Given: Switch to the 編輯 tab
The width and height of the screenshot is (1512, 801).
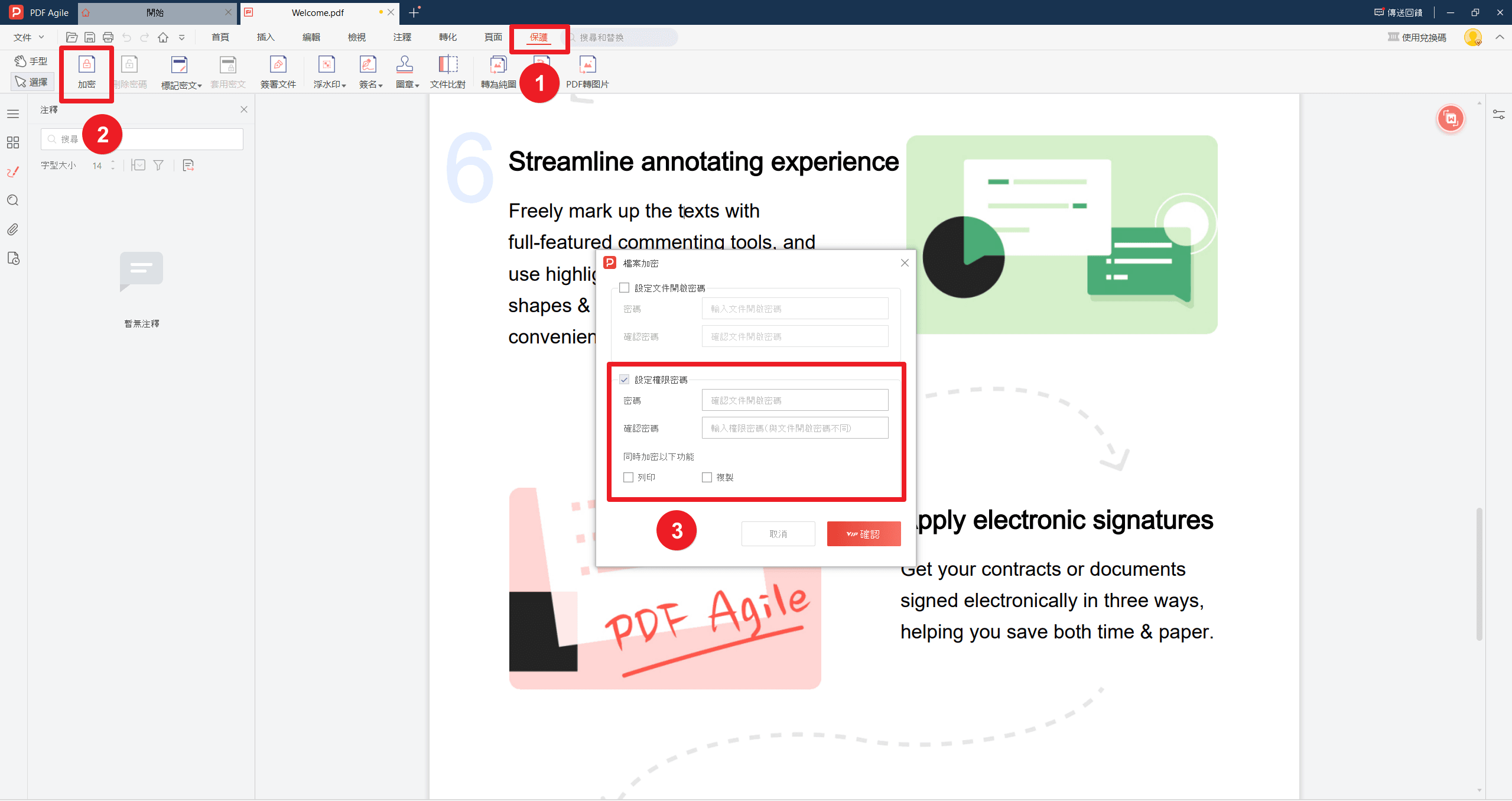Looking at the screenshot, I should [311, 37].
